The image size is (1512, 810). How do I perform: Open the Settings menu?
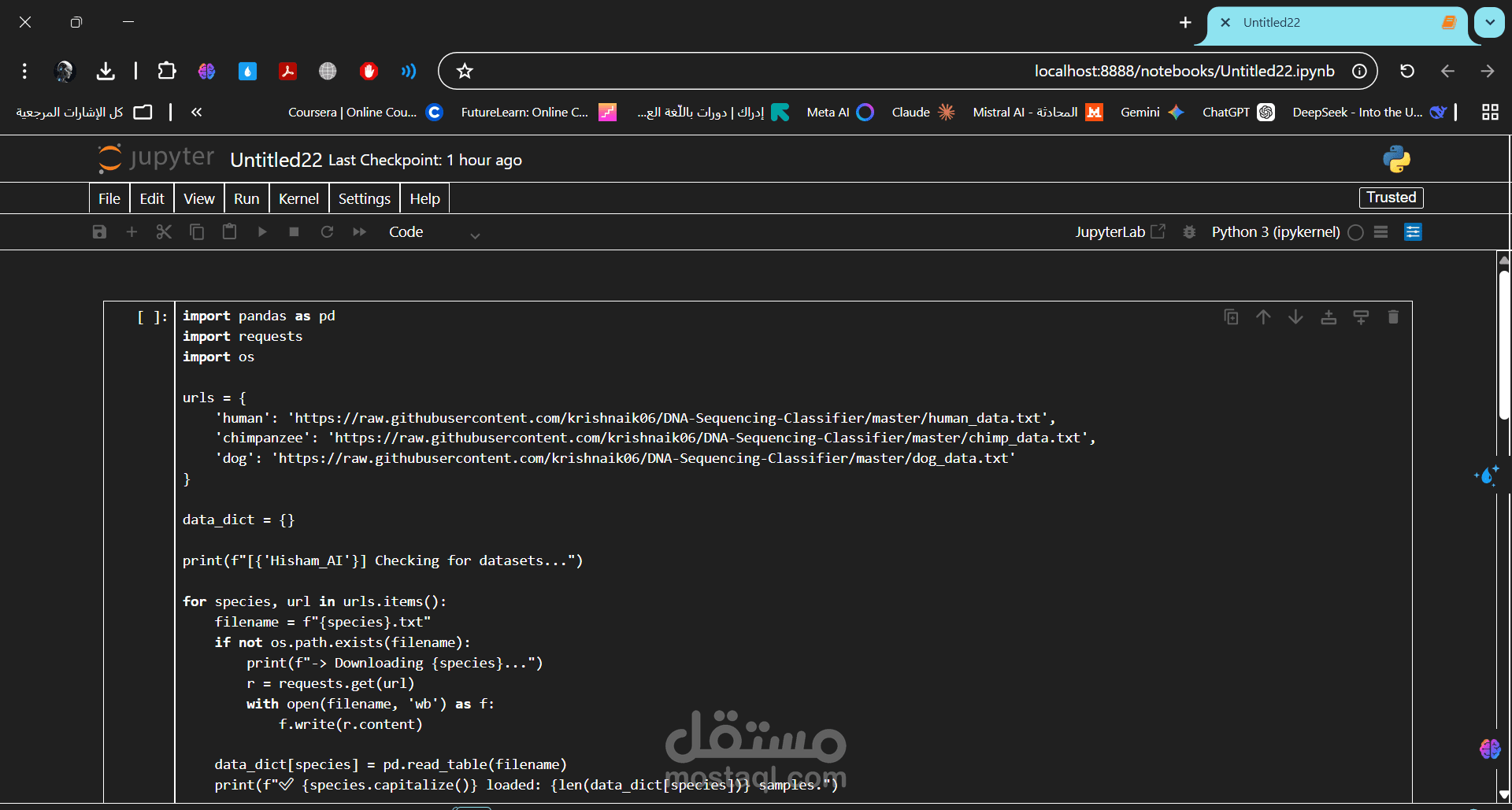point(365,198)
